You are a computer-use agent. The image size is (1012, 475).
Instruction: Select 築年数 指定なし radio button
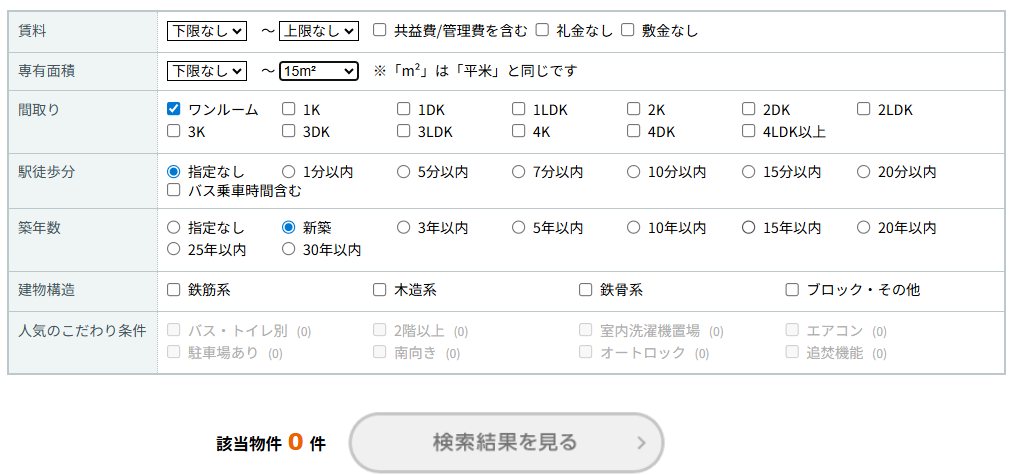click(x=174, y=227)
